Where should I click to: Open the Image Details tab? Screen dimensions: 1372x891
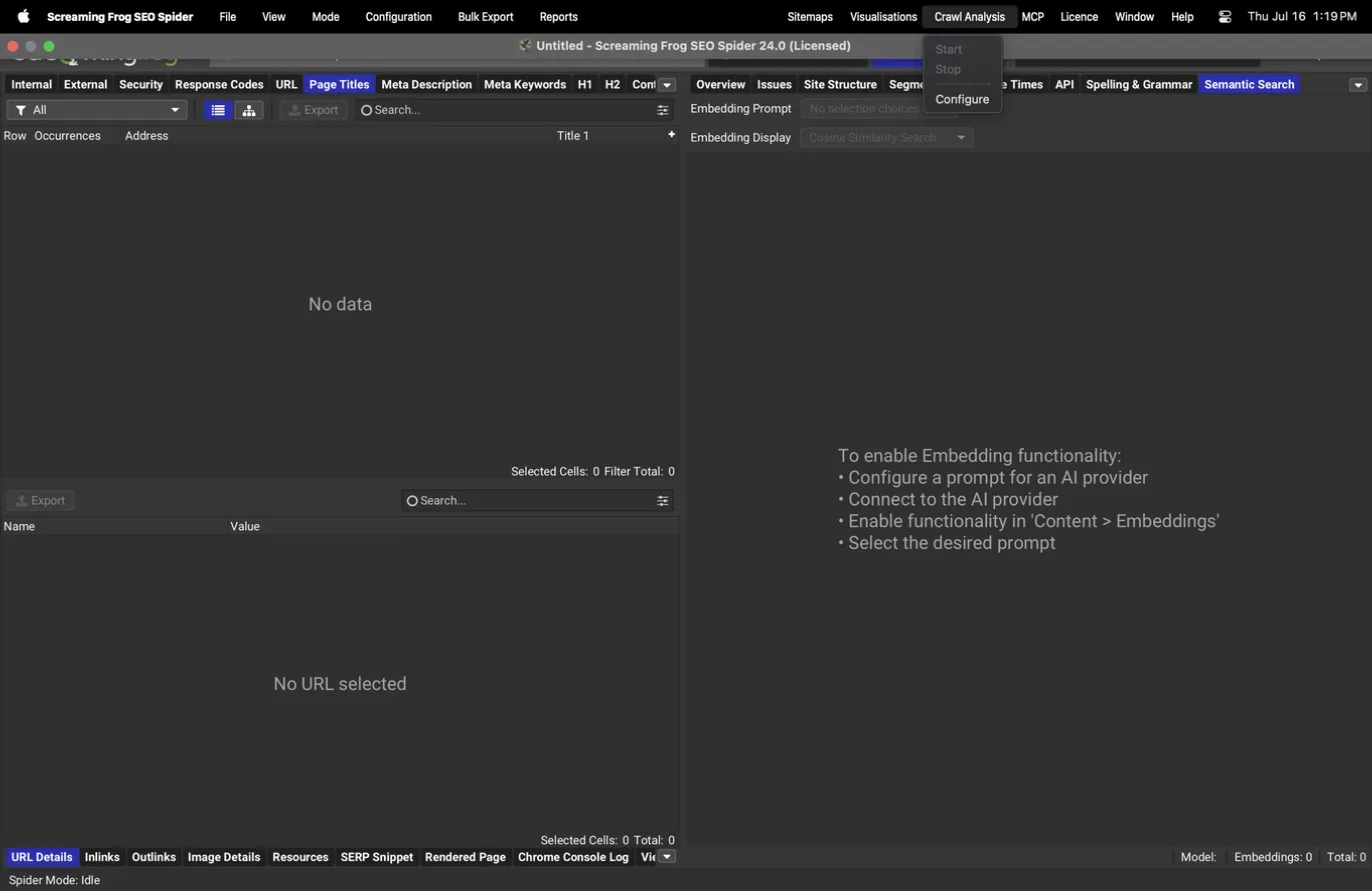tap(224, 857)
